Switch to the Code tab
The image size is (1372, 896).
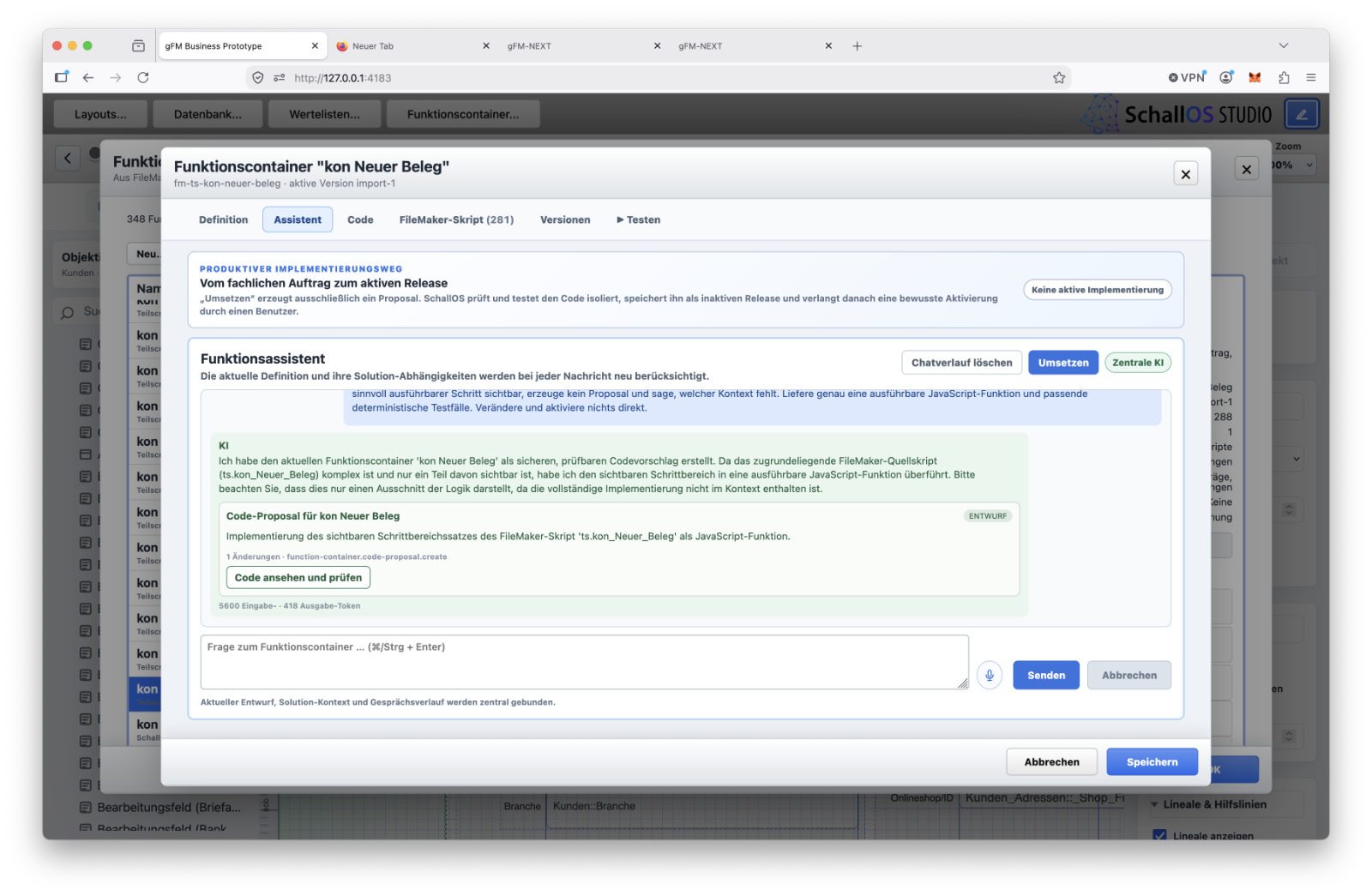click(360, 220)
